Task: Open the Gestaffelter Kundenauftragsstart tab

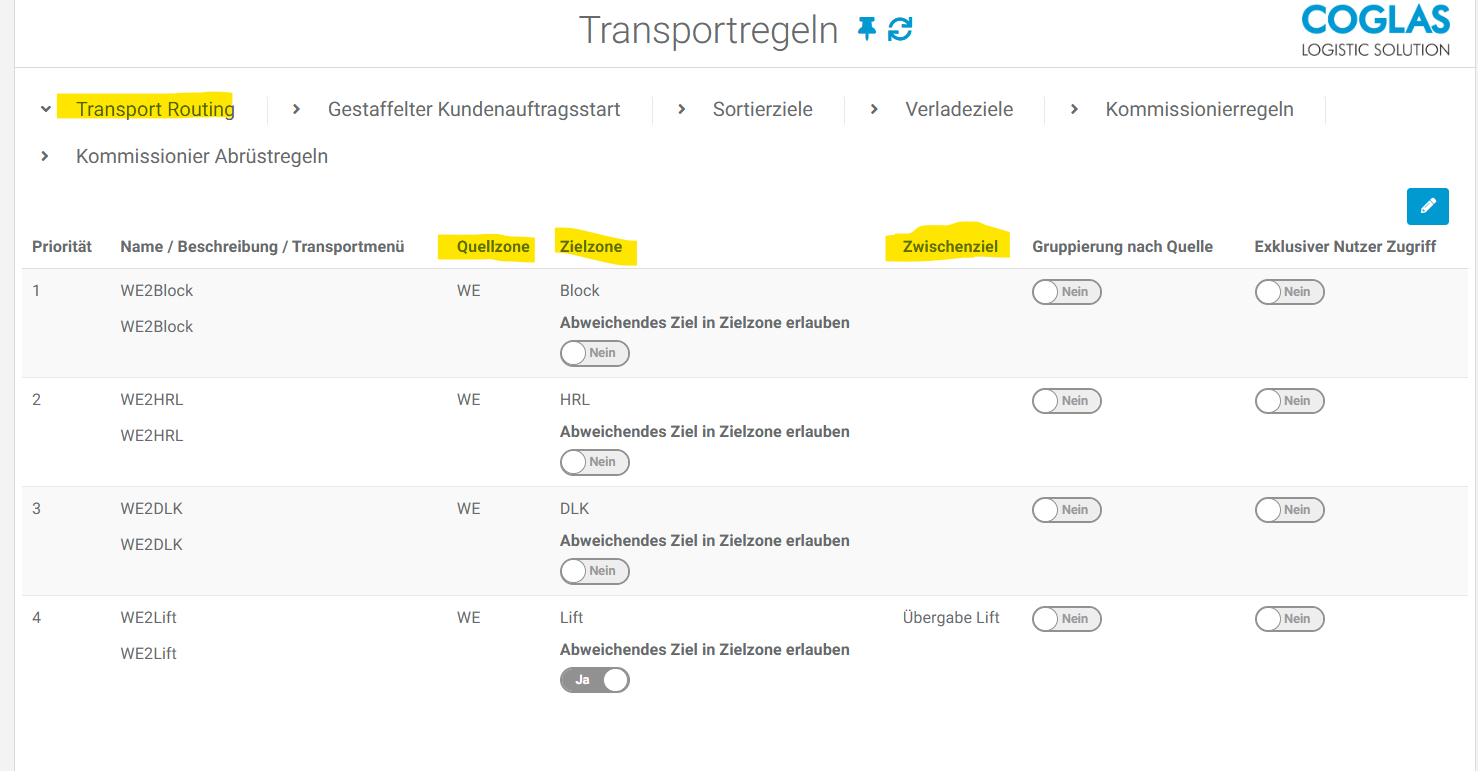Action: [474, 109]
